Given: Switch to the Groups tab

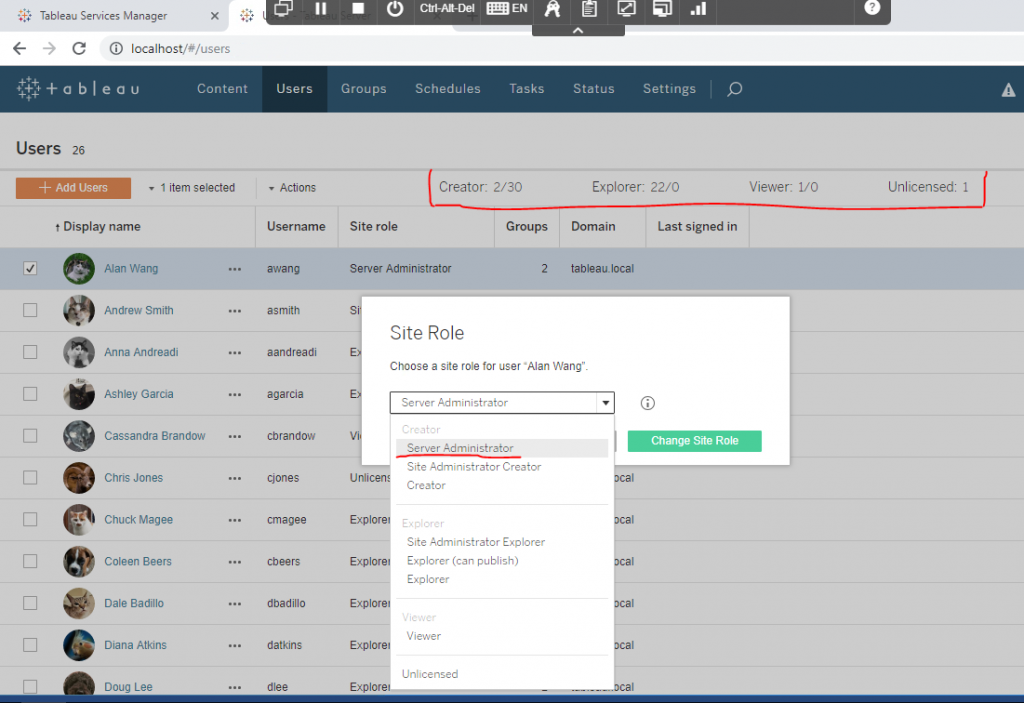Looking at the screenshot, I should (363, 89).
